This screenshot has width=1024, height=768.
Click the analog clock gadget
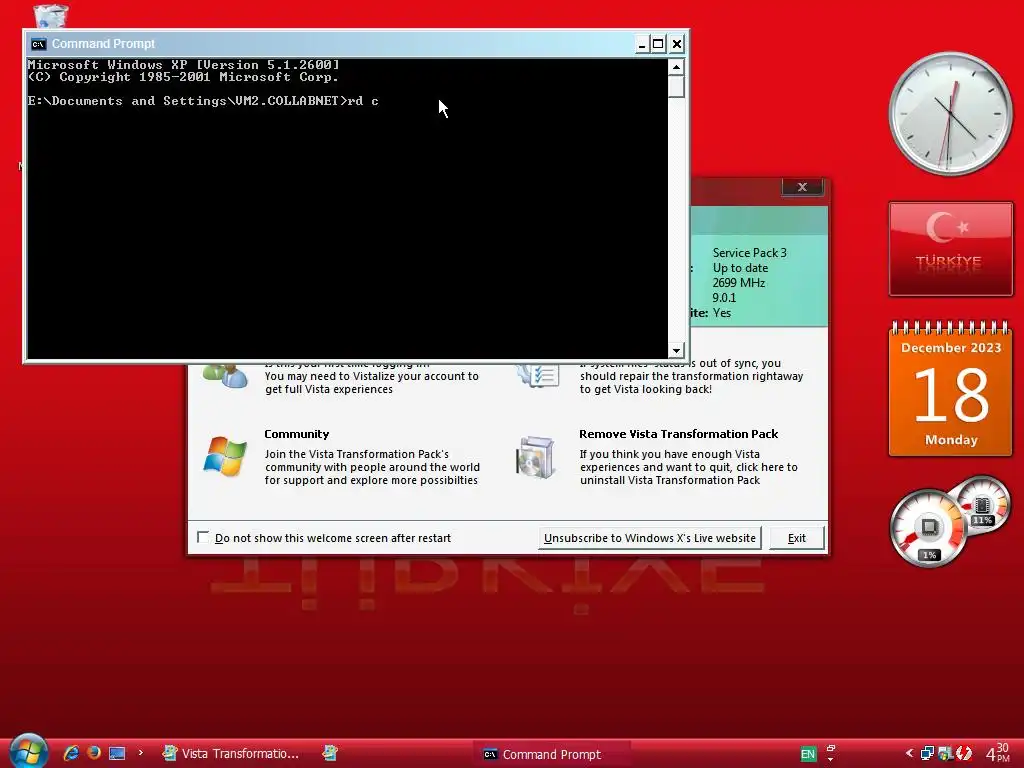pyautogui.click(x=950, y=114)
